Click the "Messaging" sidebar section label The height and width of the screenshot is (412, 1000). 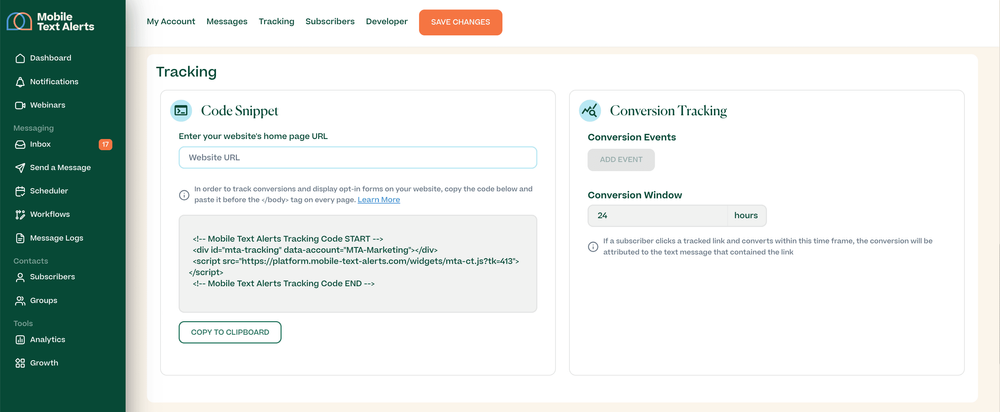point(34,128)
